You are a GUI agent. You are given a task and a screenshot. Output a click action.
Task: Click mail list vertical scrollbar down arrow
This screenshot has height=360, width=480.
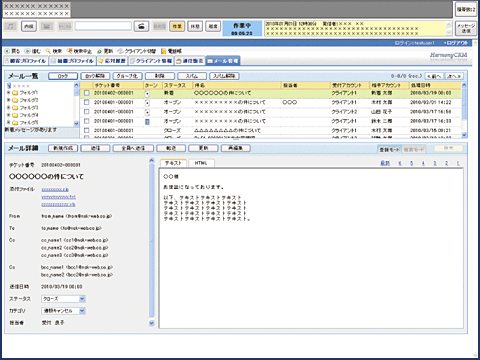coord(464,135)
